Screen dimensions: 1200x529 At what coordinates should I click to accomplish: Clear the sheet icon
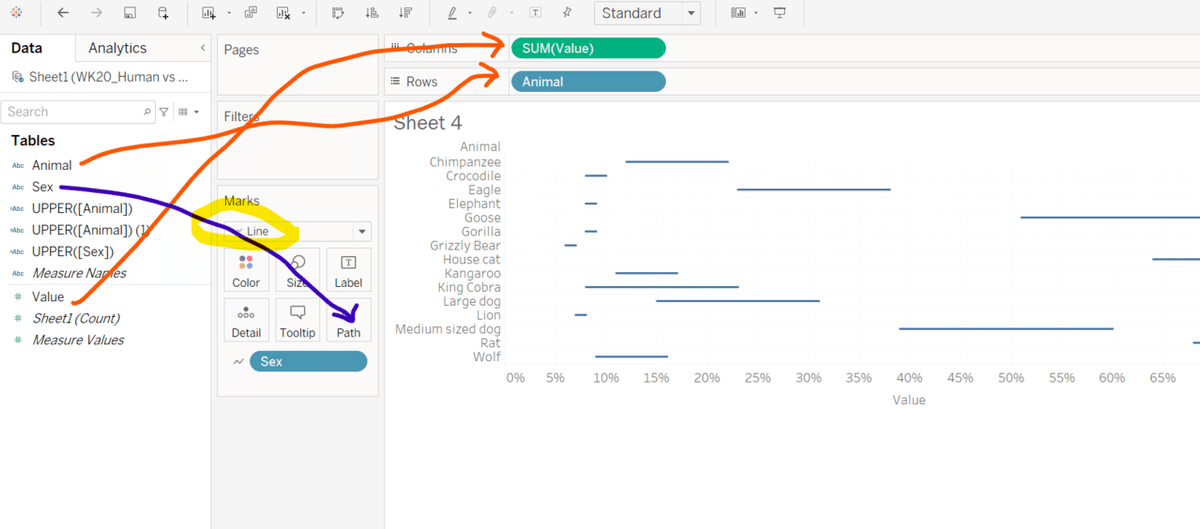(x=283, y=13)
